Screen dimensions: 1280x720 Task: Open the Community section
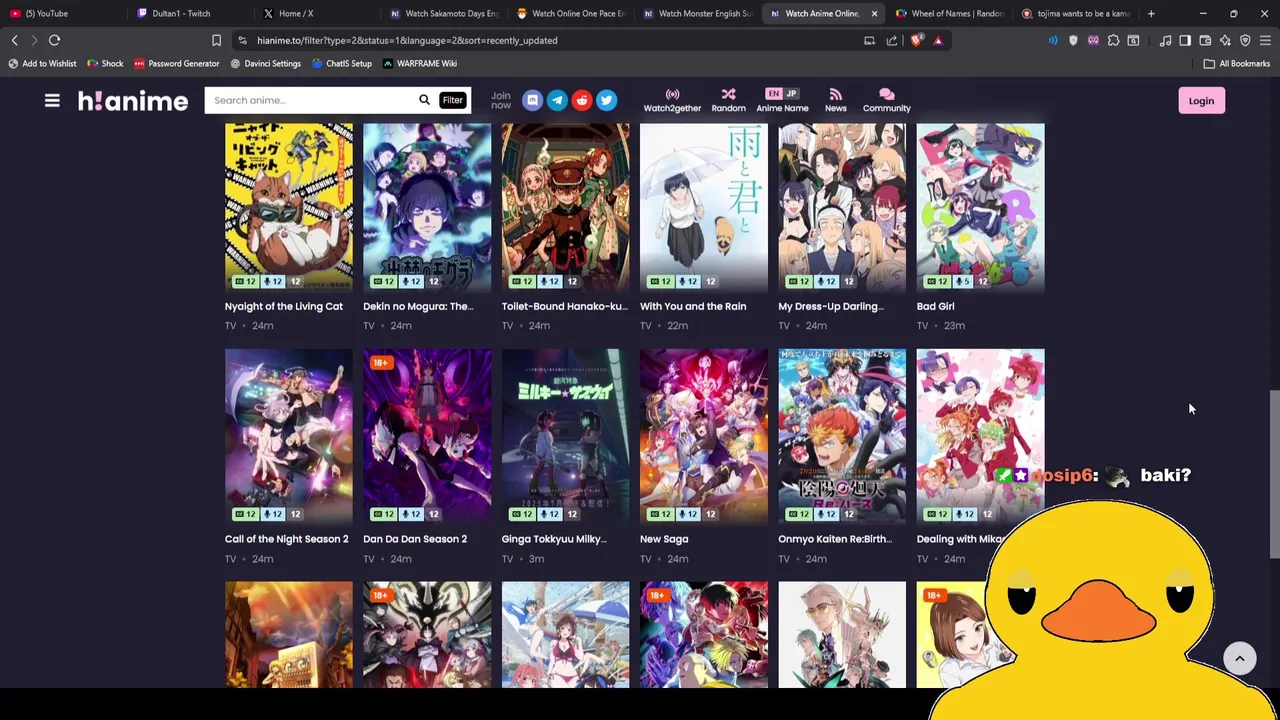887,100
